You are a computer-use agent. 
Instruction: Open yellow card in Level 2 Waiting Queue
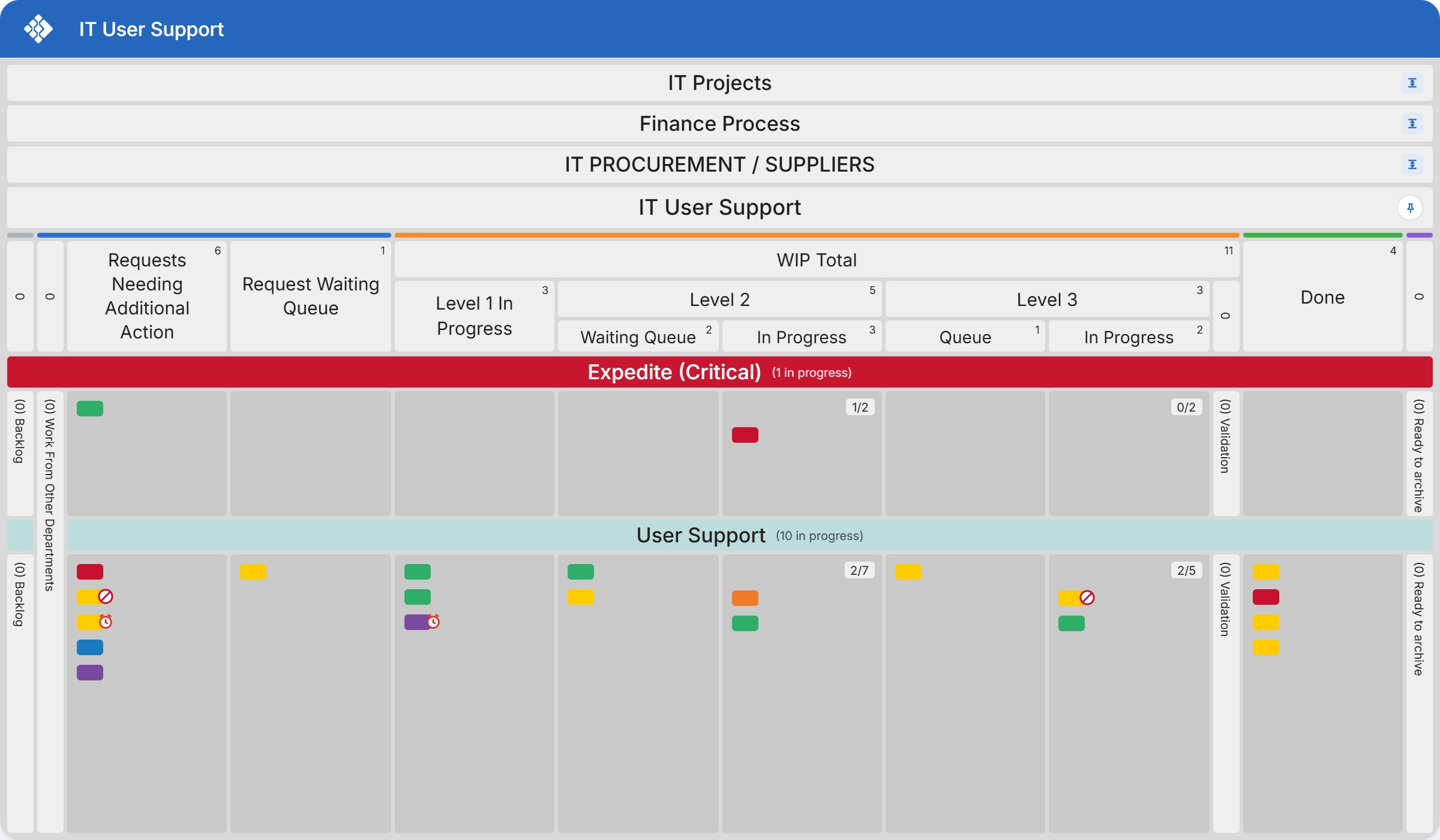coord(581,597)
